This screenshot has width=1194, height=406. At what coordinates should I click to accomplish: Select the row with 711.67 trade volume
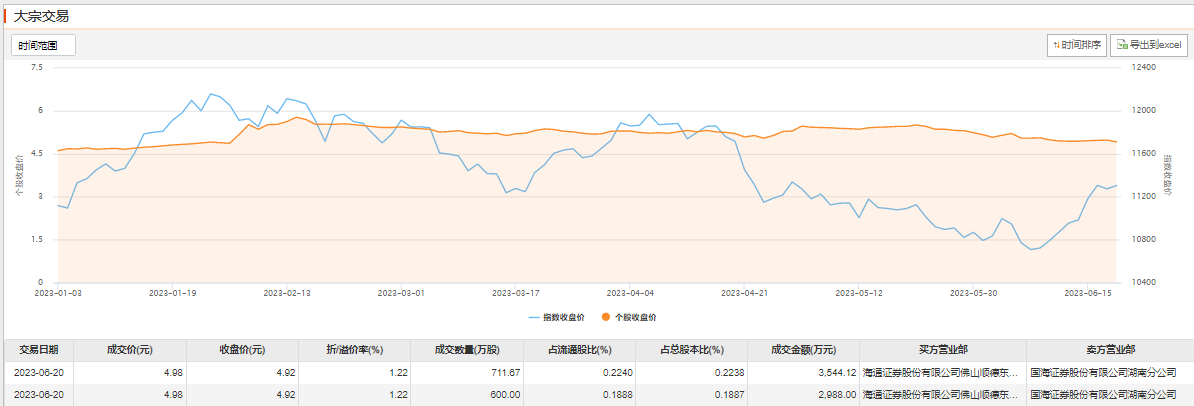502,373
